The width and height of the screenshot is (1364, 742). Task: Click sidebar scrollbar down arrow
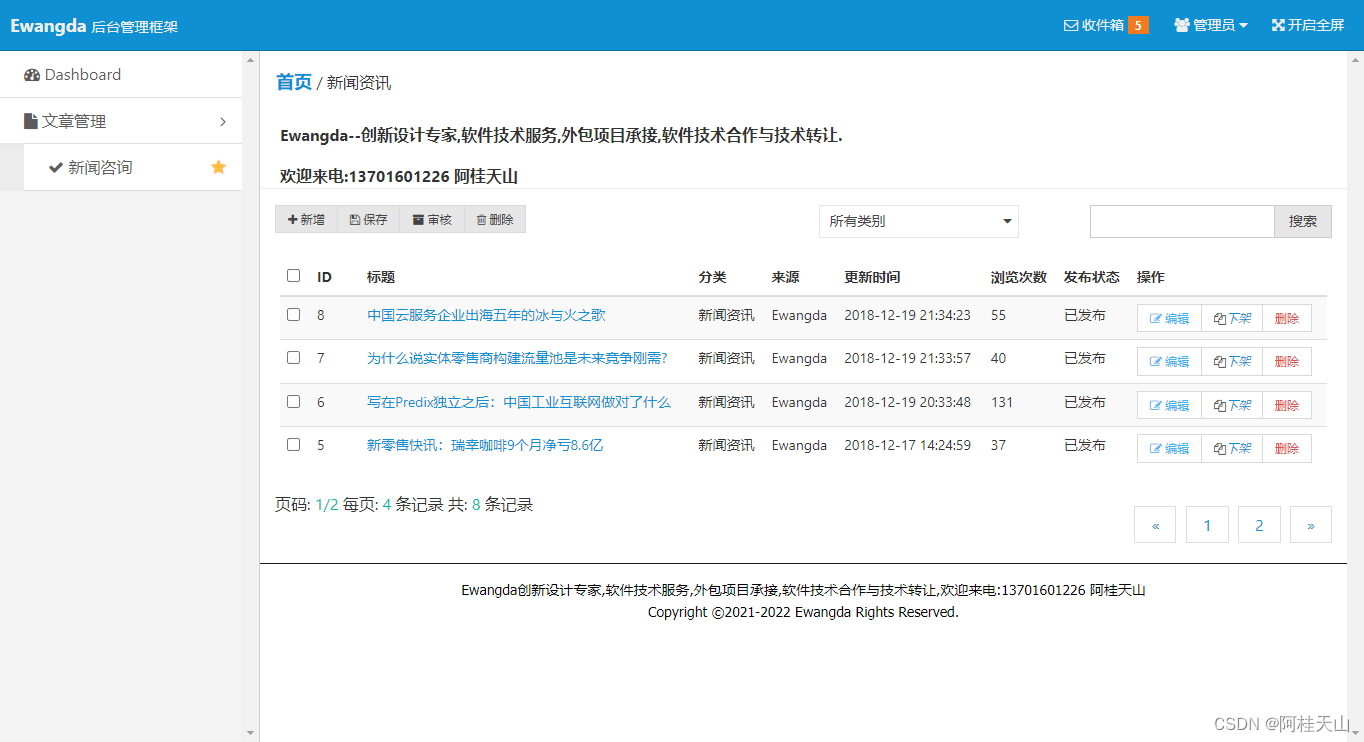tap(251, 733)
